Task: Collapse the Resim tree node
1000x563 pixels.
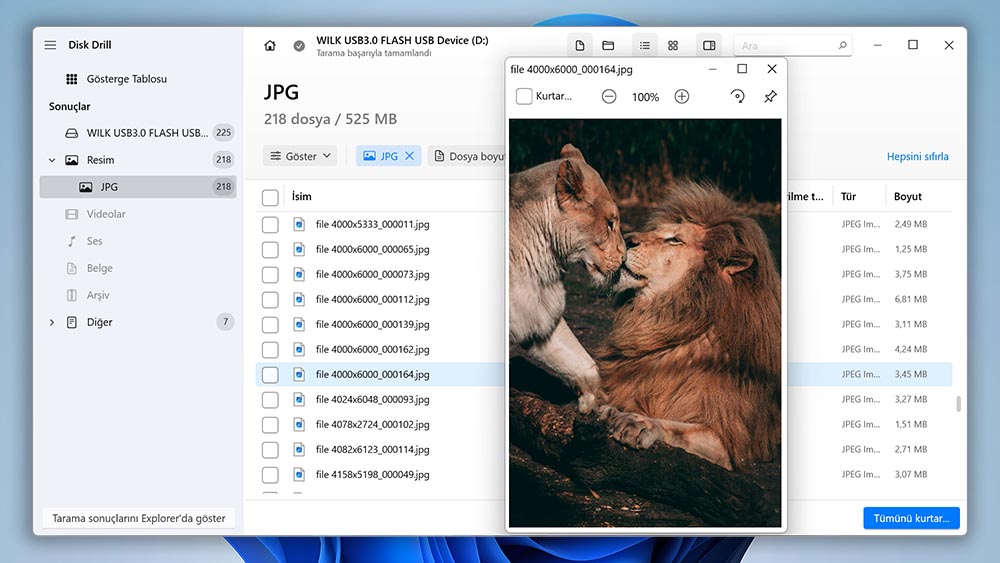Action: point(52,160)
